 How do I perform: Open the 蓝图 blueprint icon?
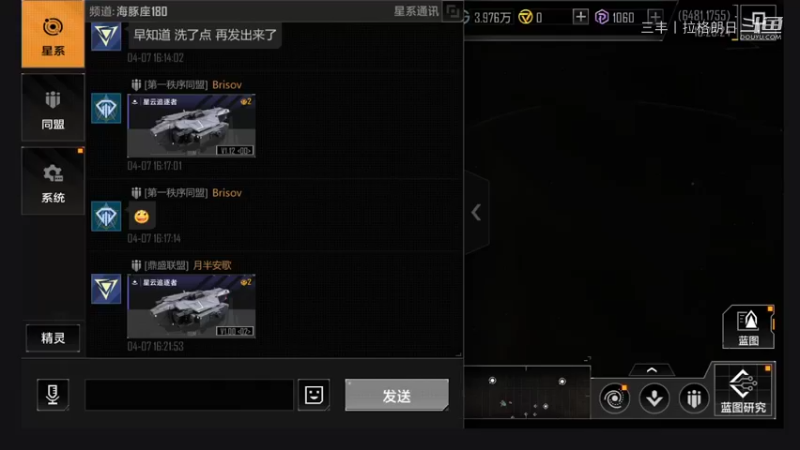[x=748, y=327]
